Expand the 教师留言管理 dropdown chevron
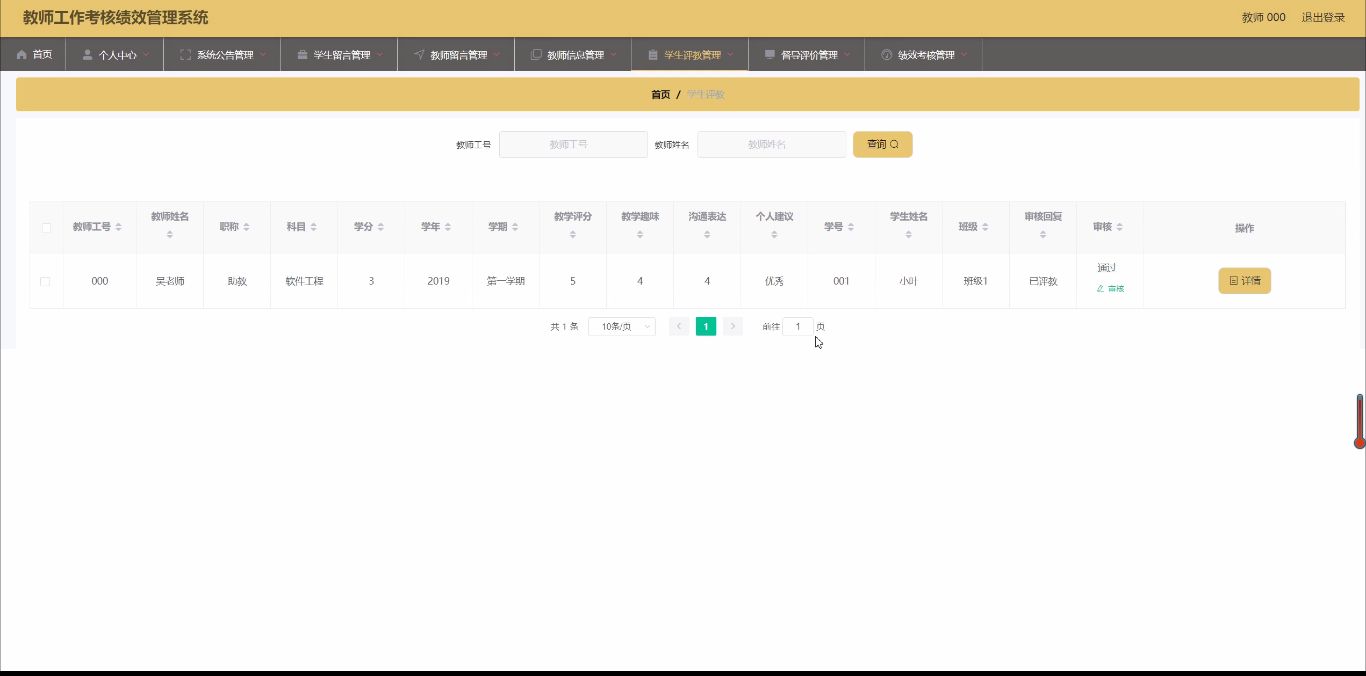Image resolution: width=1366 pixels, height=676 pixels. point(496,55)
